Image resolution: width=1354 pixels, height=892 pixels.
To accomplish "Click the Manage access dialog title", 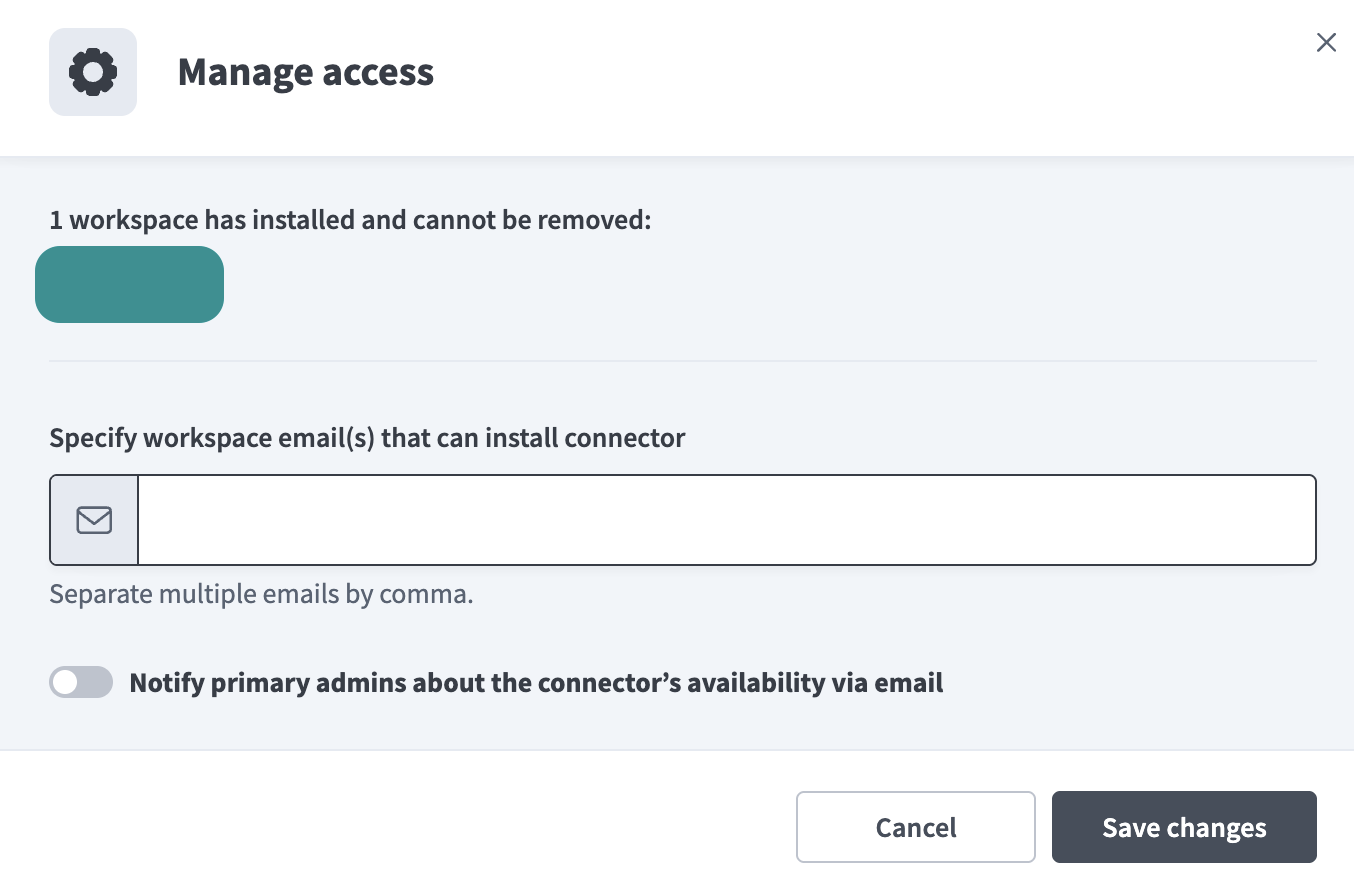I will [x=306, y=71].
